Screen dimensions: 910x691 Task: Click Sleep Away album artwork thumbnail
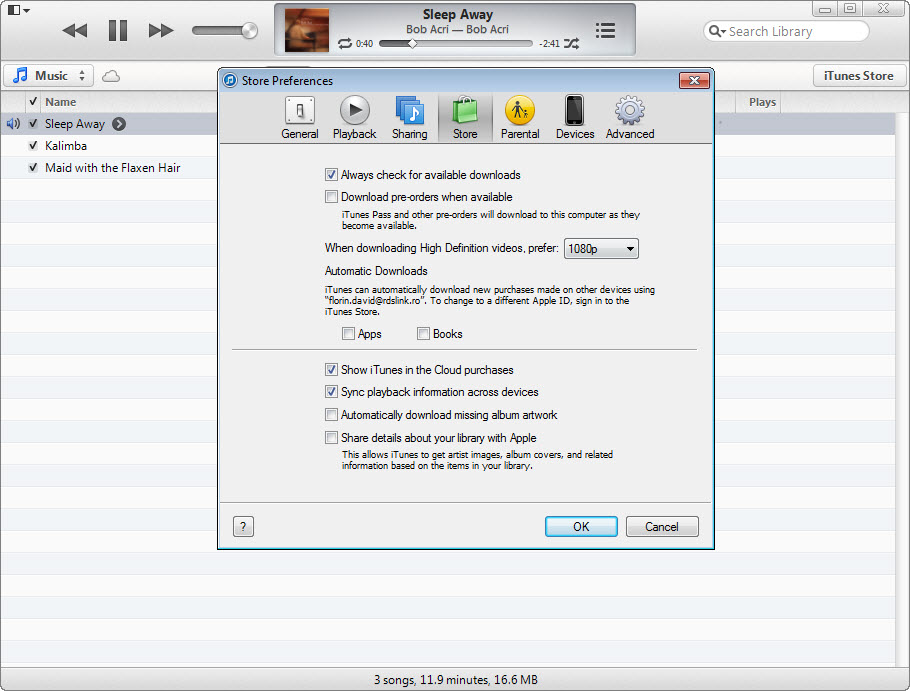(306, 30)
